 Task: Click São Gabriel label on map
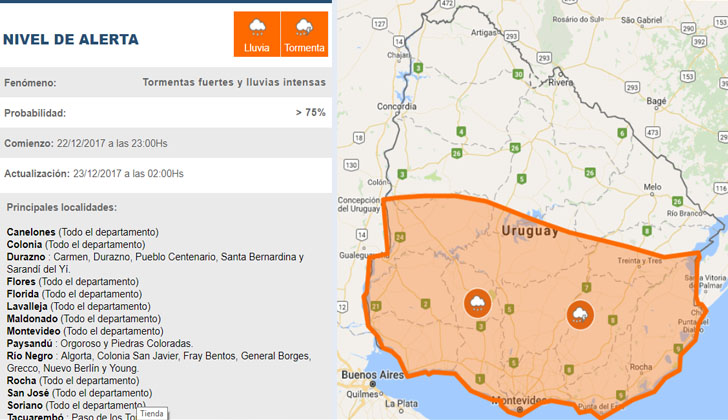[x=641, y=20]
